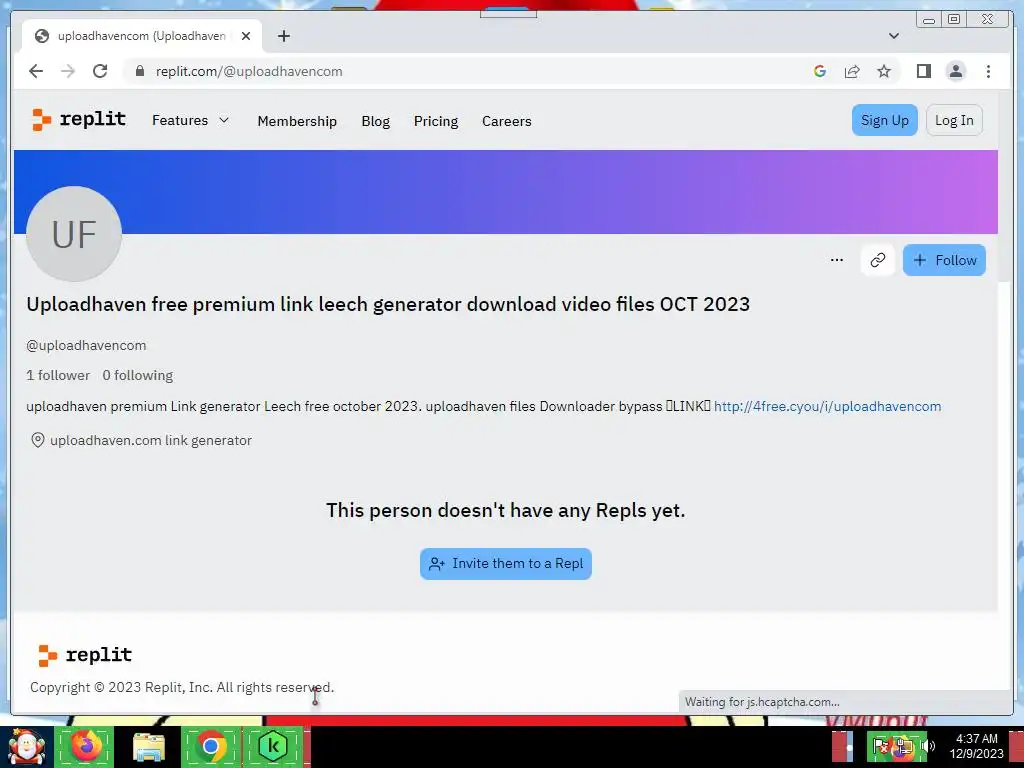Click the Sign Up button
1024x768 pixels.
coord(884,120)
